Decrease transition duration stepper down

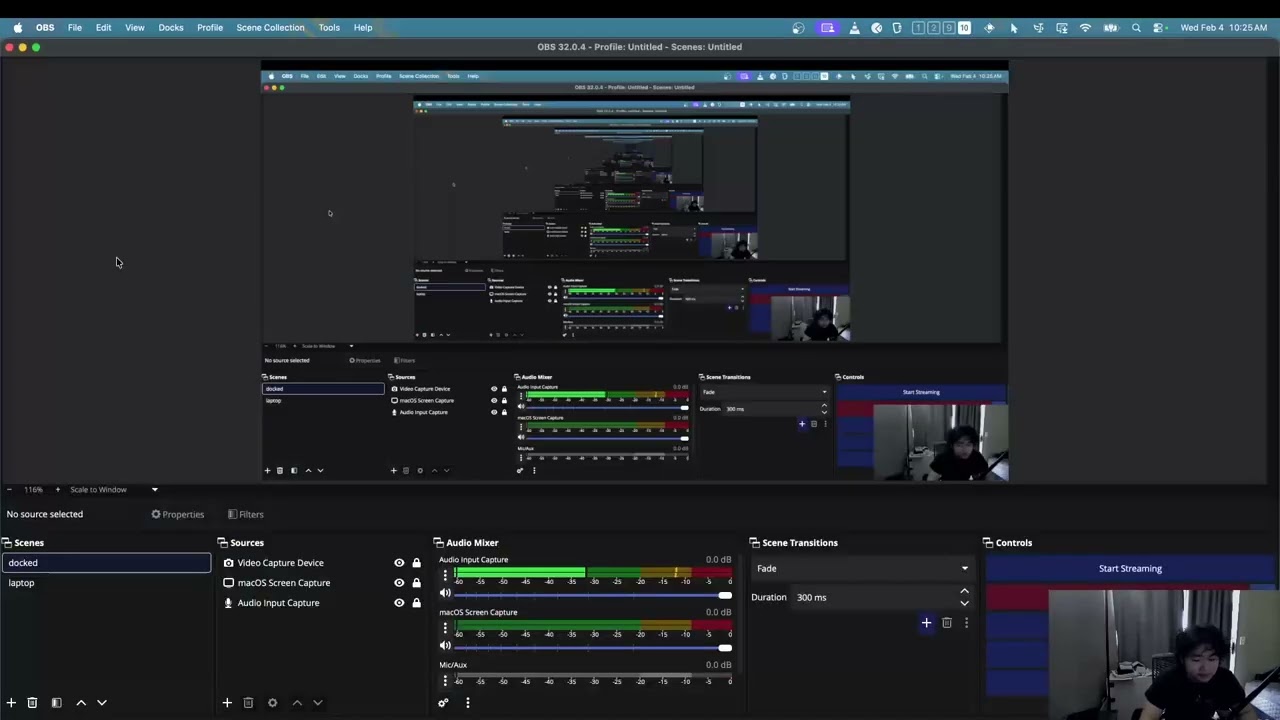pos(964,603)
